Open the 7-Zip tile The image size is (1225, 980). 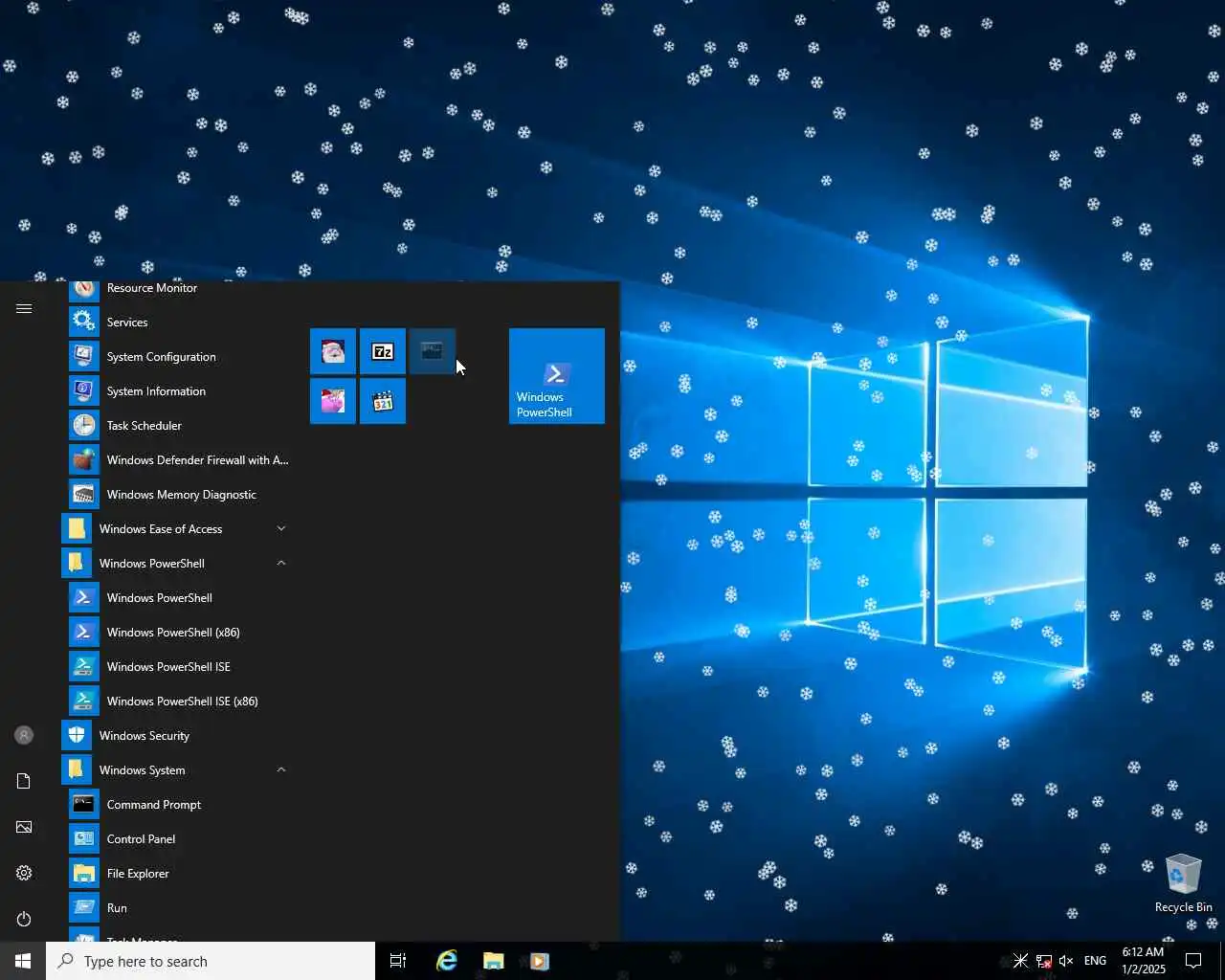coord(383,351)
